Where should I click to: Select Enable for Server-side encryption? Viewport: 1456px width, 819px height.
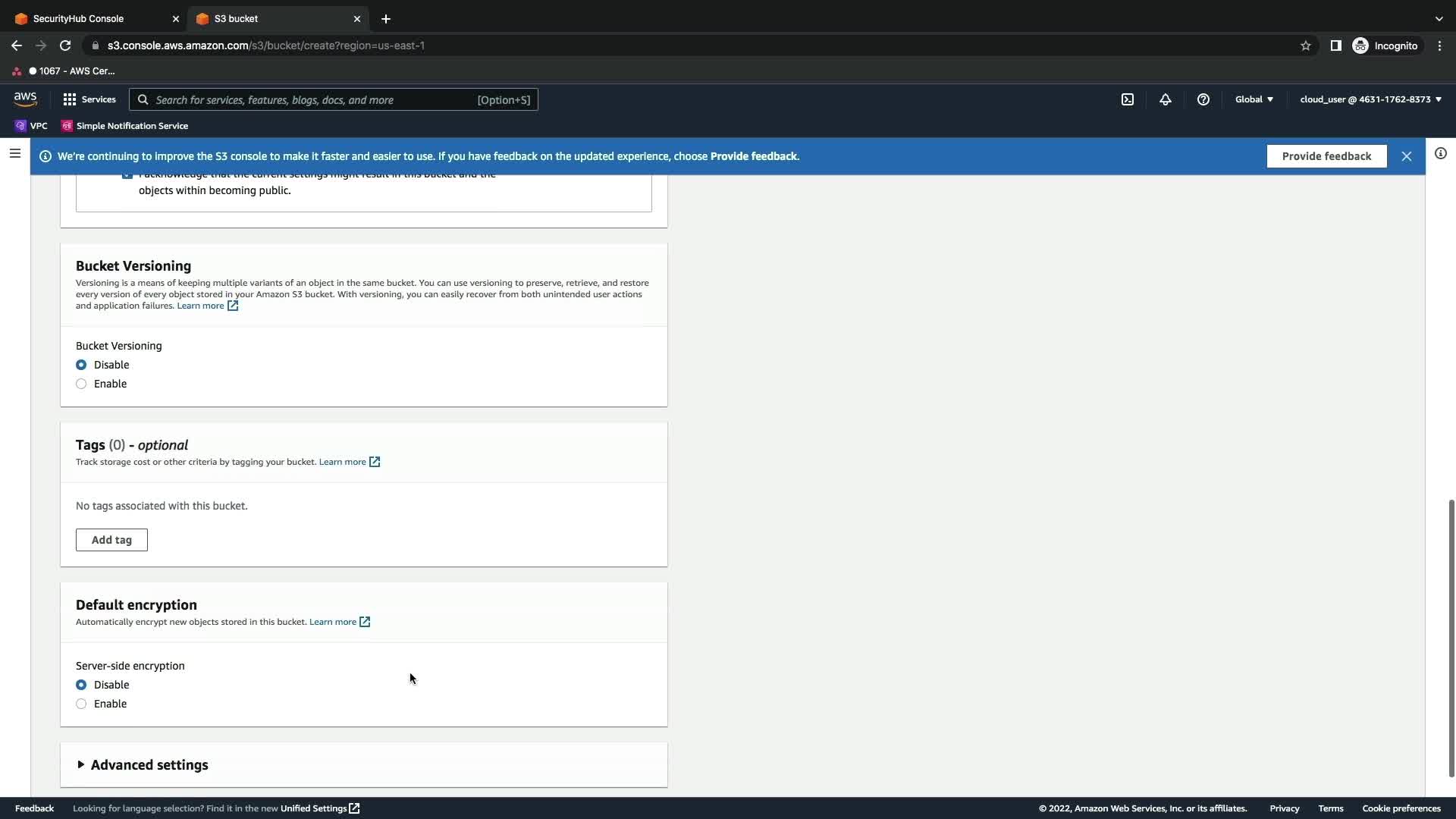pos(81,704)
